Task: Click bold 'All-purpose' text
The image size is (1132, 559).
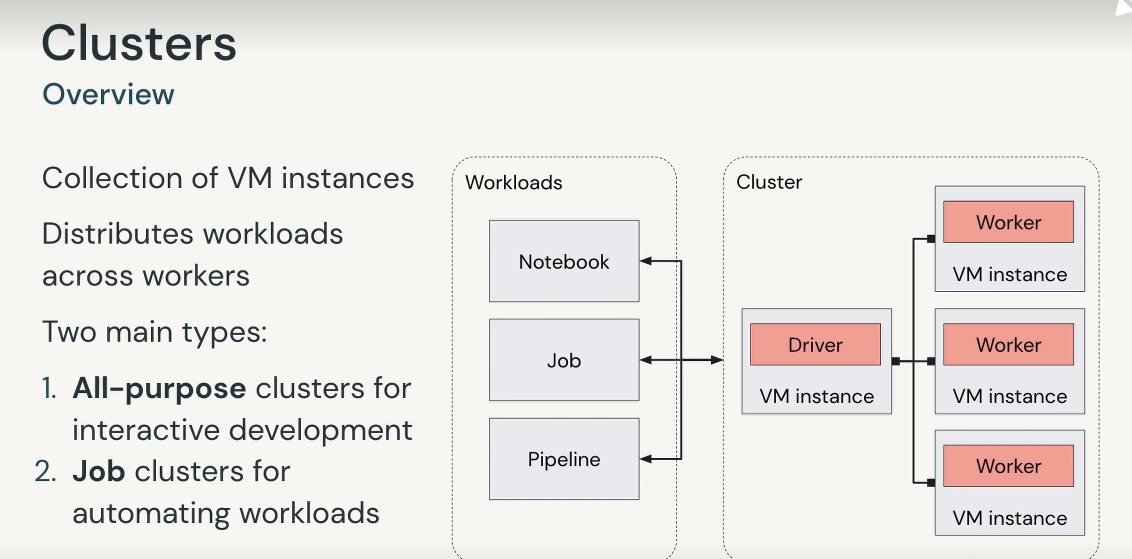Action: tap(159, 389)
